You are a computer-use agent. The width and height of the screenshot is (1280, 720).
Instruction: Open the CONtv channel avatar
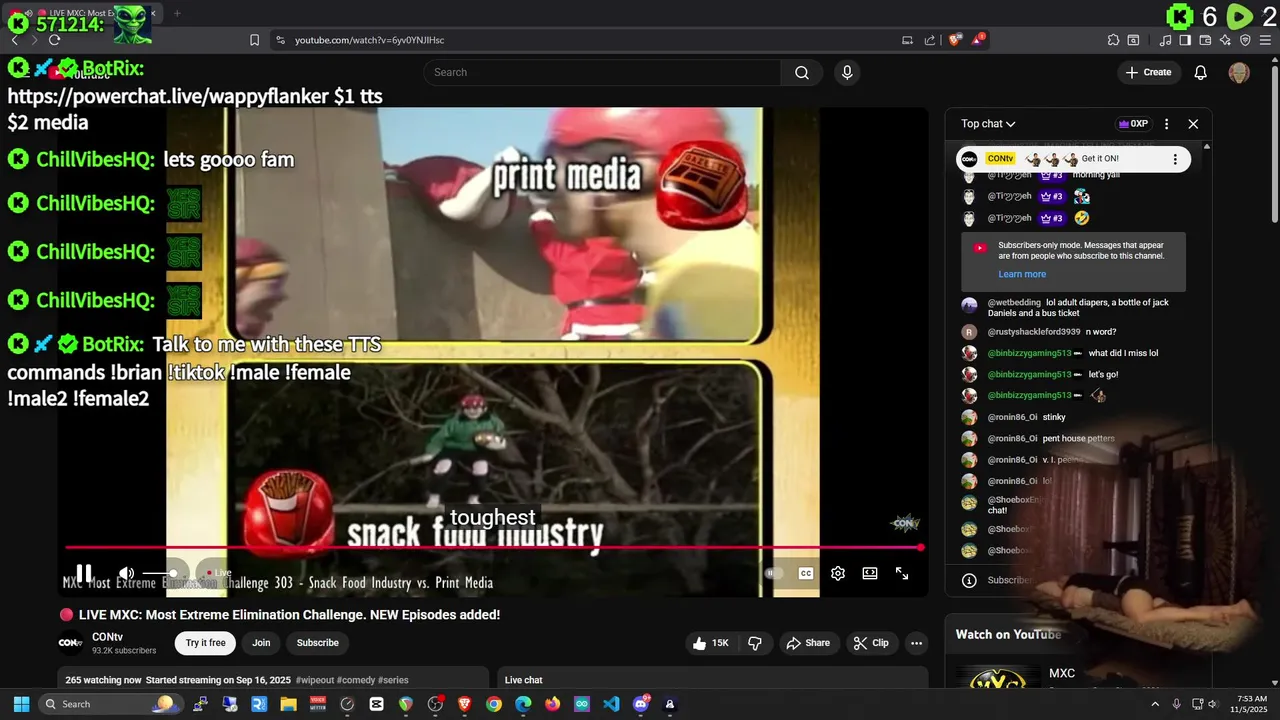(x=70, y=643)
